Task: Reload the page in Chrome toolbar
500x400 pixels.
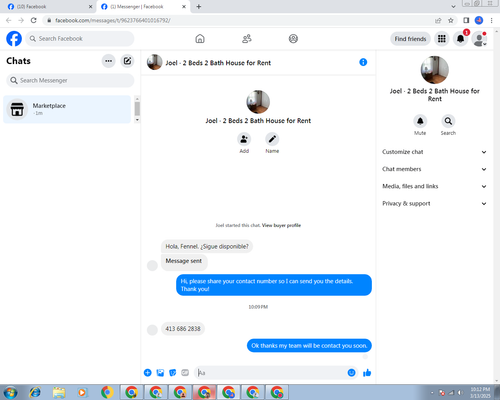Action: [34, 20]
